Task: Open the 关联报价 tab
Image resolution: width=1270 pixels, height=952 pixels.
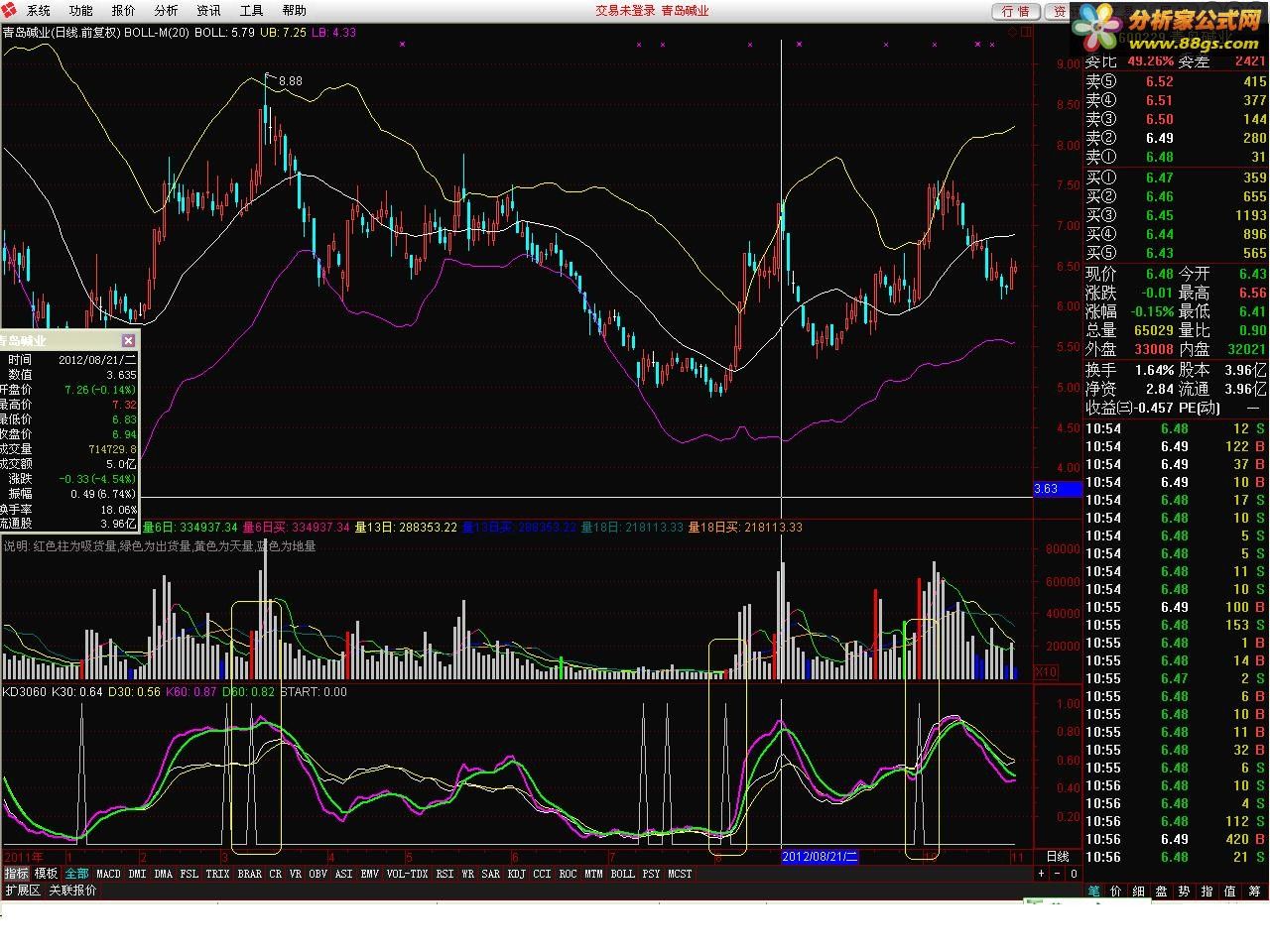Action: point(73,891)
